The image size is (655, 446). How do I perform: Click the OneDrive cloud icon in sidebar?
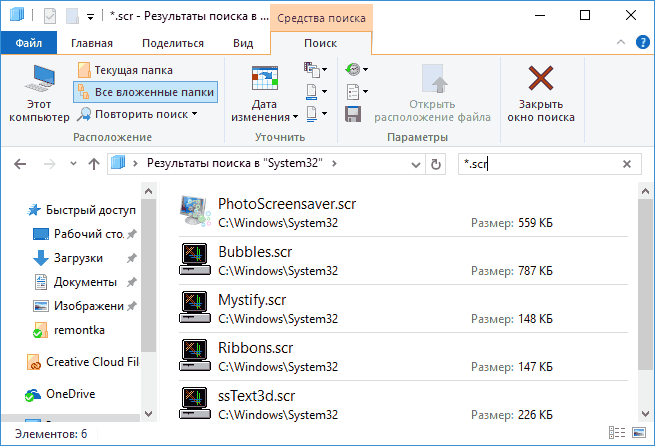point(32,394)
